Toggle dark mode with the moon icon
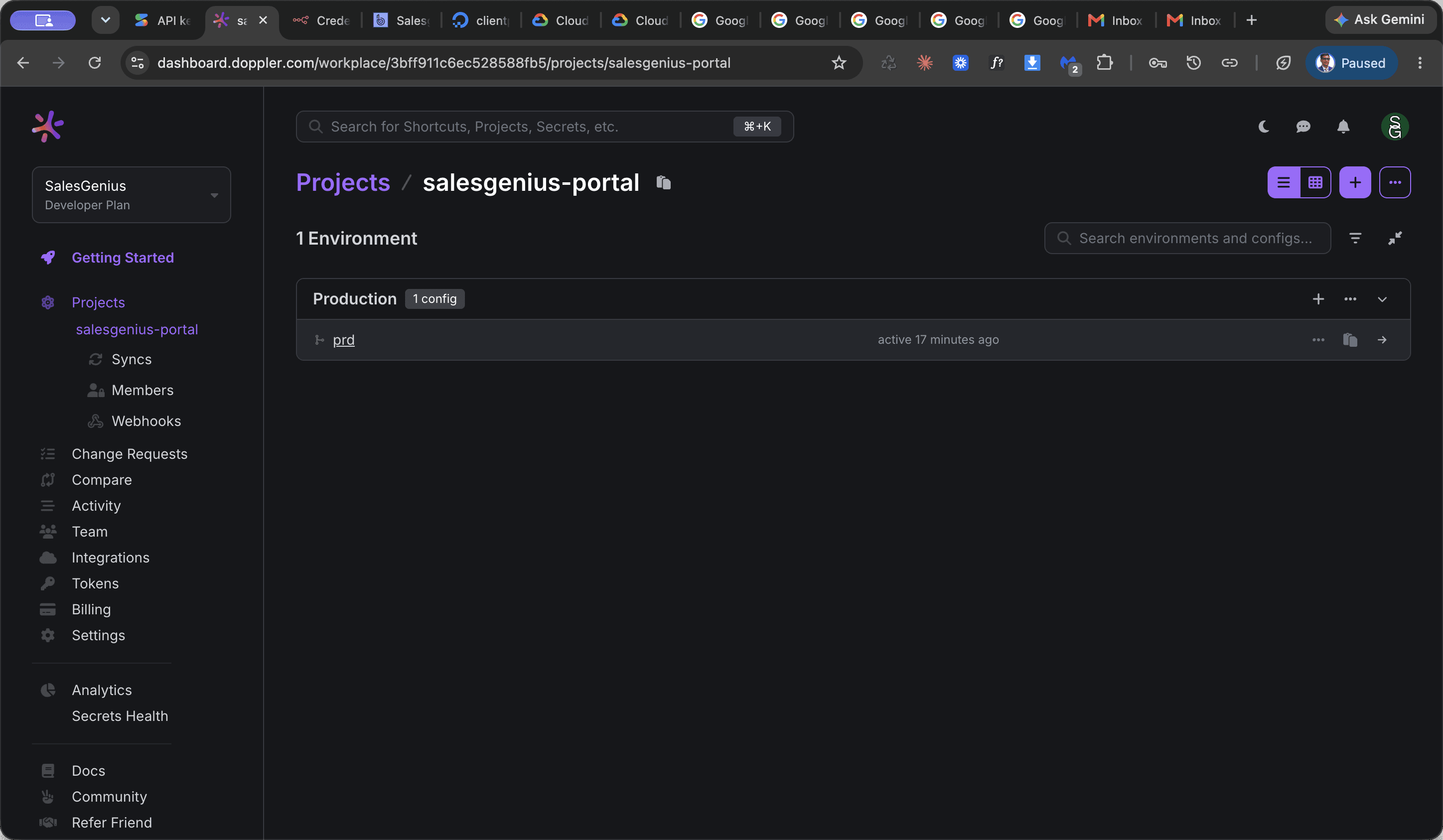Image resolution: width=1443 pixels, height=840 pixels. pyautogui.click(x=1264, y=127)
